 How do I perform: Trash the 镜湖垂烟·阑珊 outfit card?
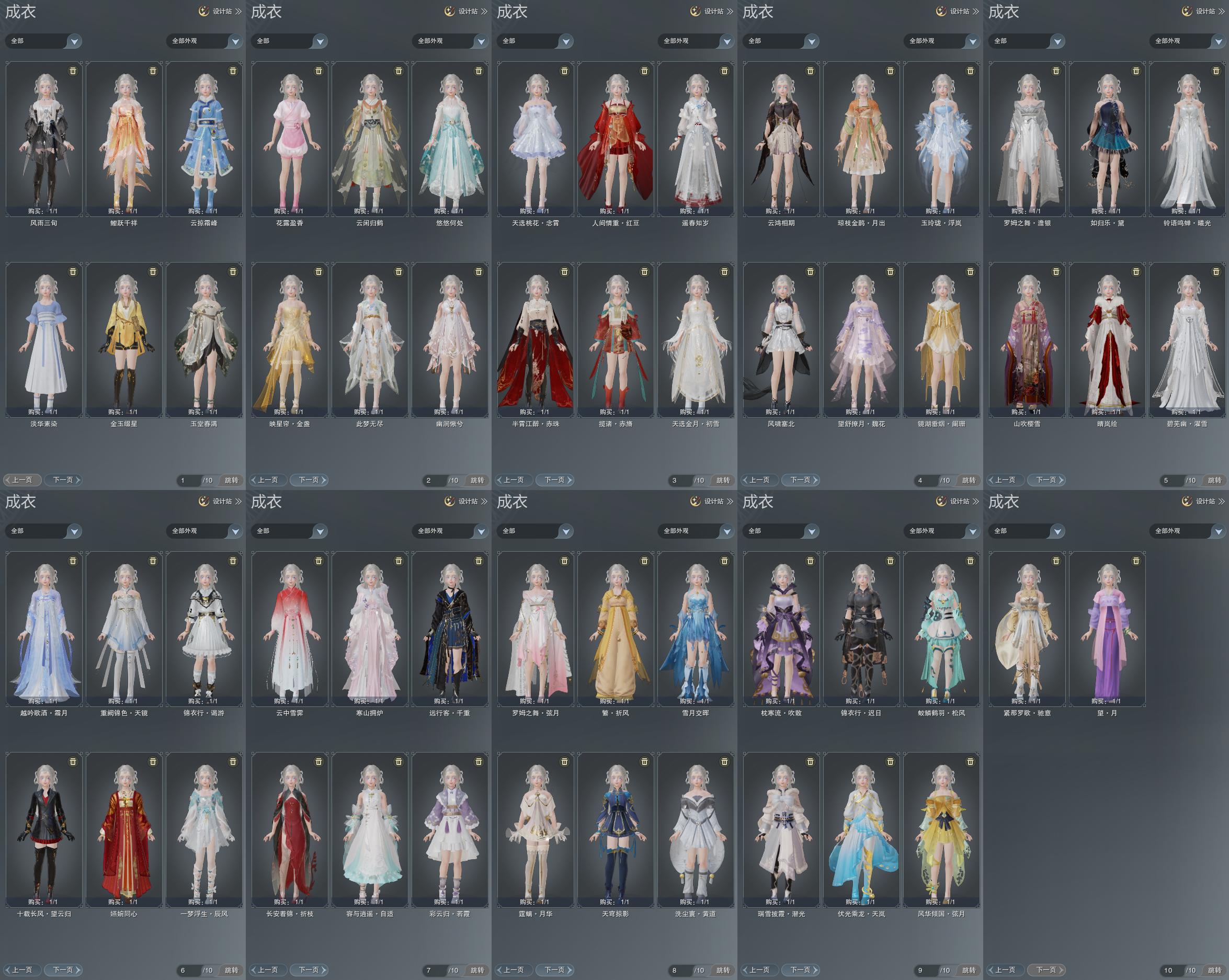(x=970, y=271)
